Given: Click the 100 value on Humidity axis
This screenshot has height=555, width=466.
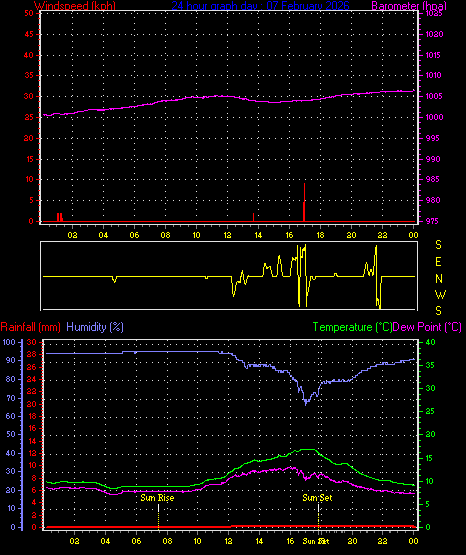Looking at the screenshot, I should click(x=9, y=342).
